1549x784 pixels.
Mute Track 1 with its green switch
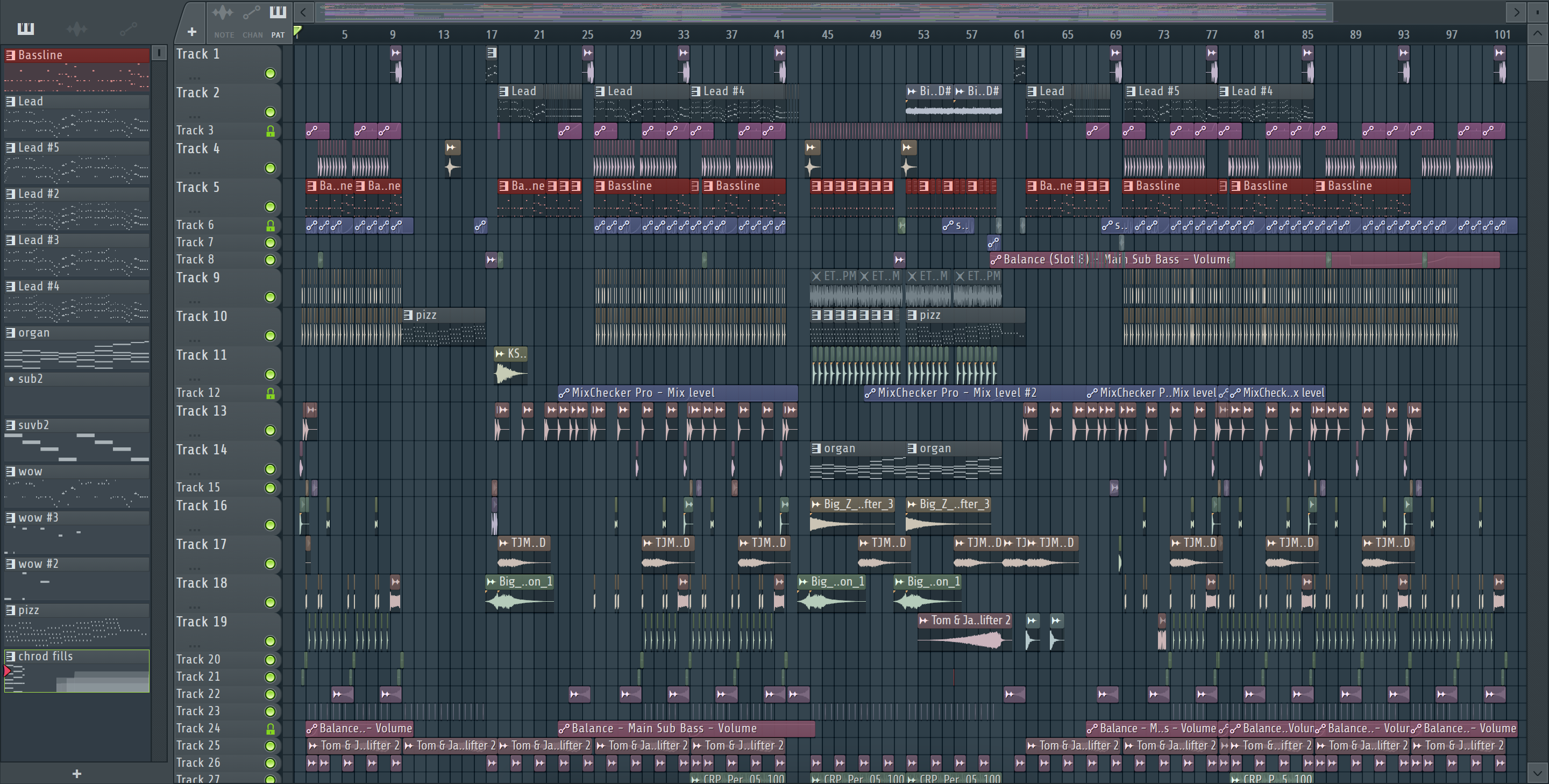click(271, 73)
